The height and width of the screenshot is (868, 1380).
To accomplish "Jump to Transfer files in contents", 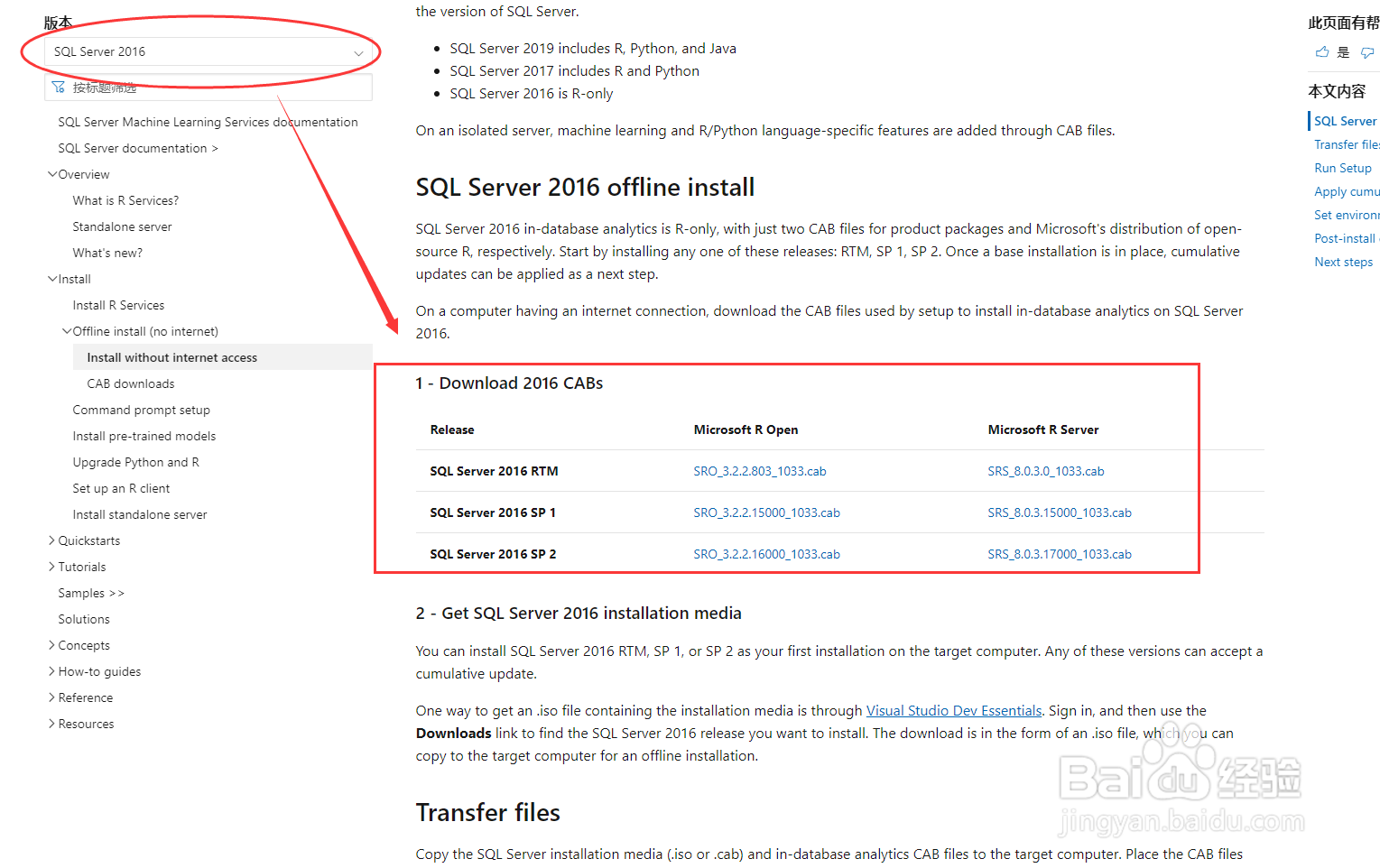I will pos(1347,144).
